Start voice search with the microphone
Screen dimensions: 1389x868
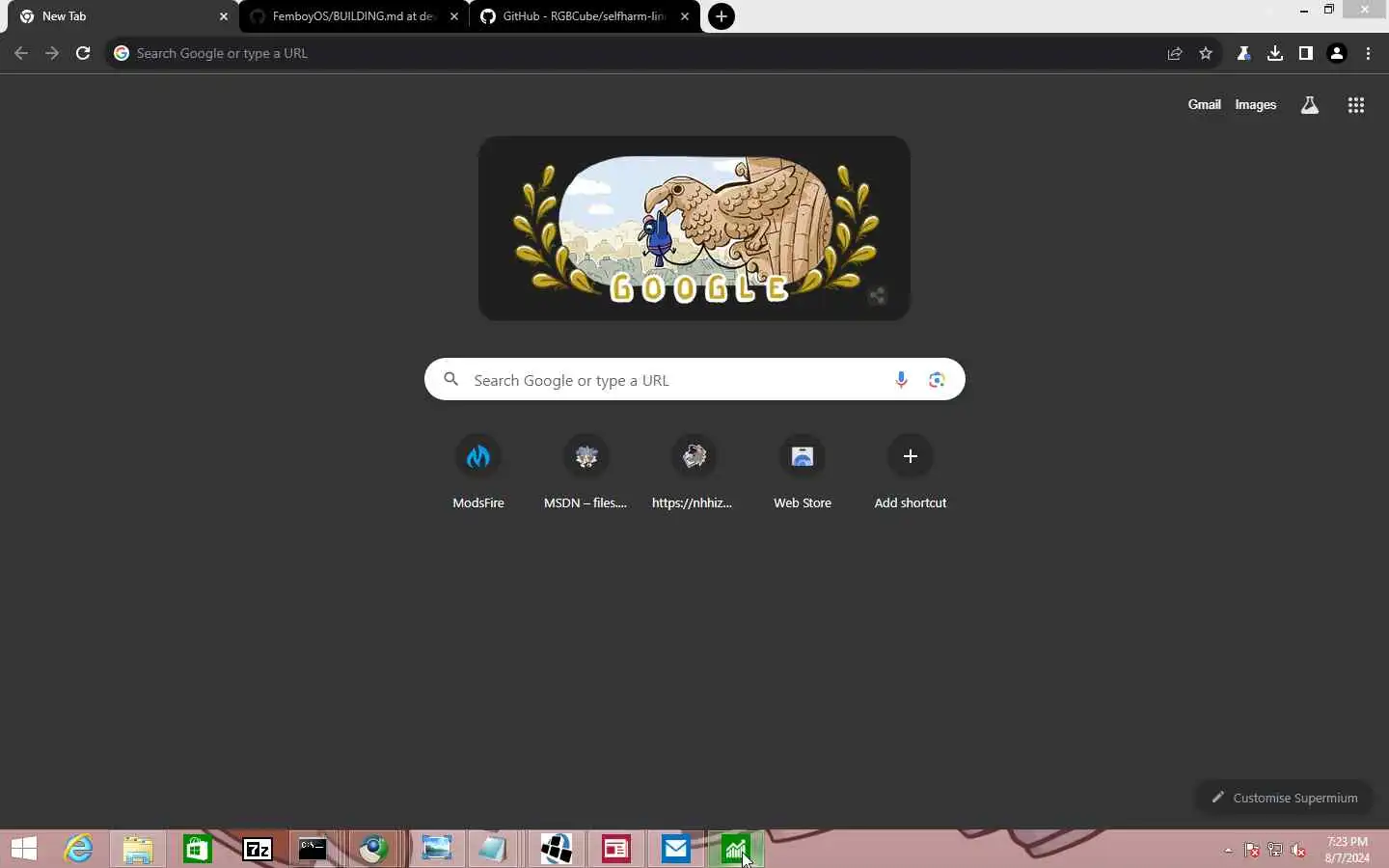point(901,380)
